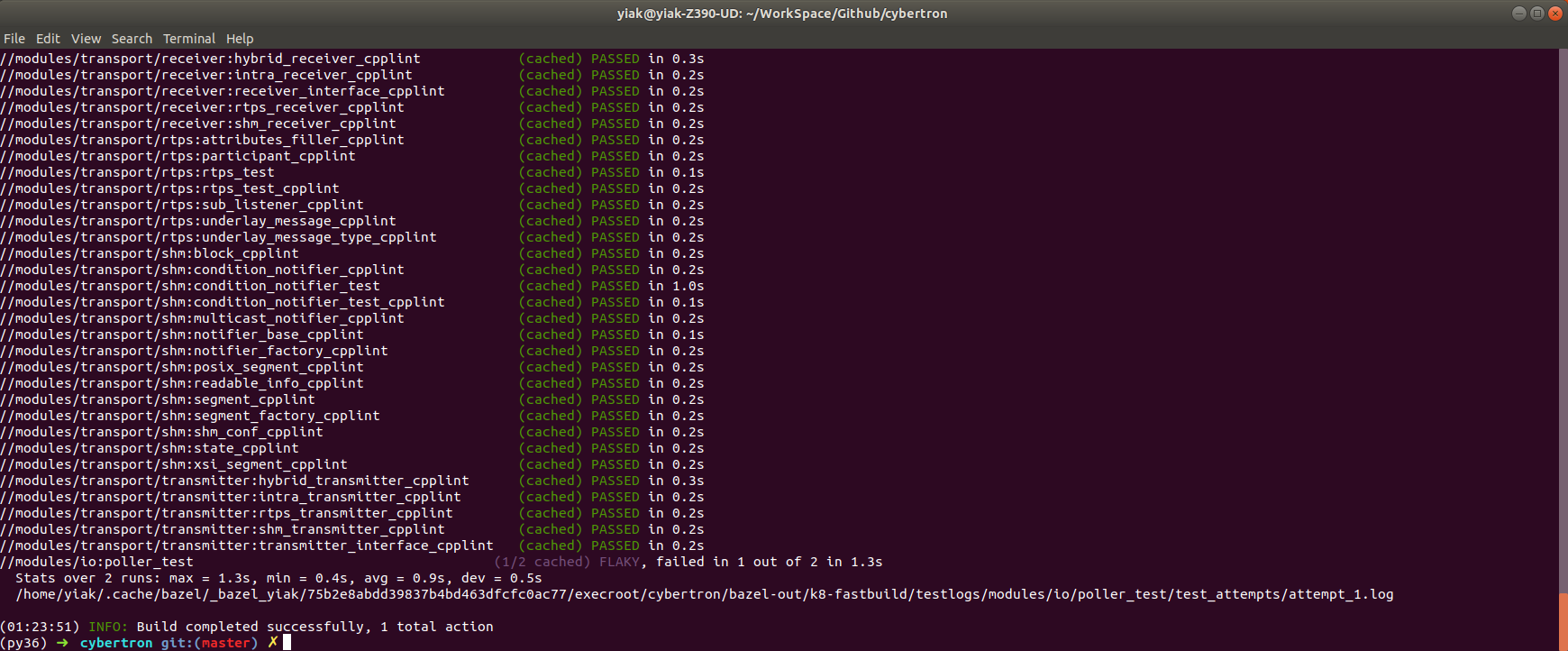The image size is (1568, 651).
Task: Open the Terminal menu
Action: (189, 39)
